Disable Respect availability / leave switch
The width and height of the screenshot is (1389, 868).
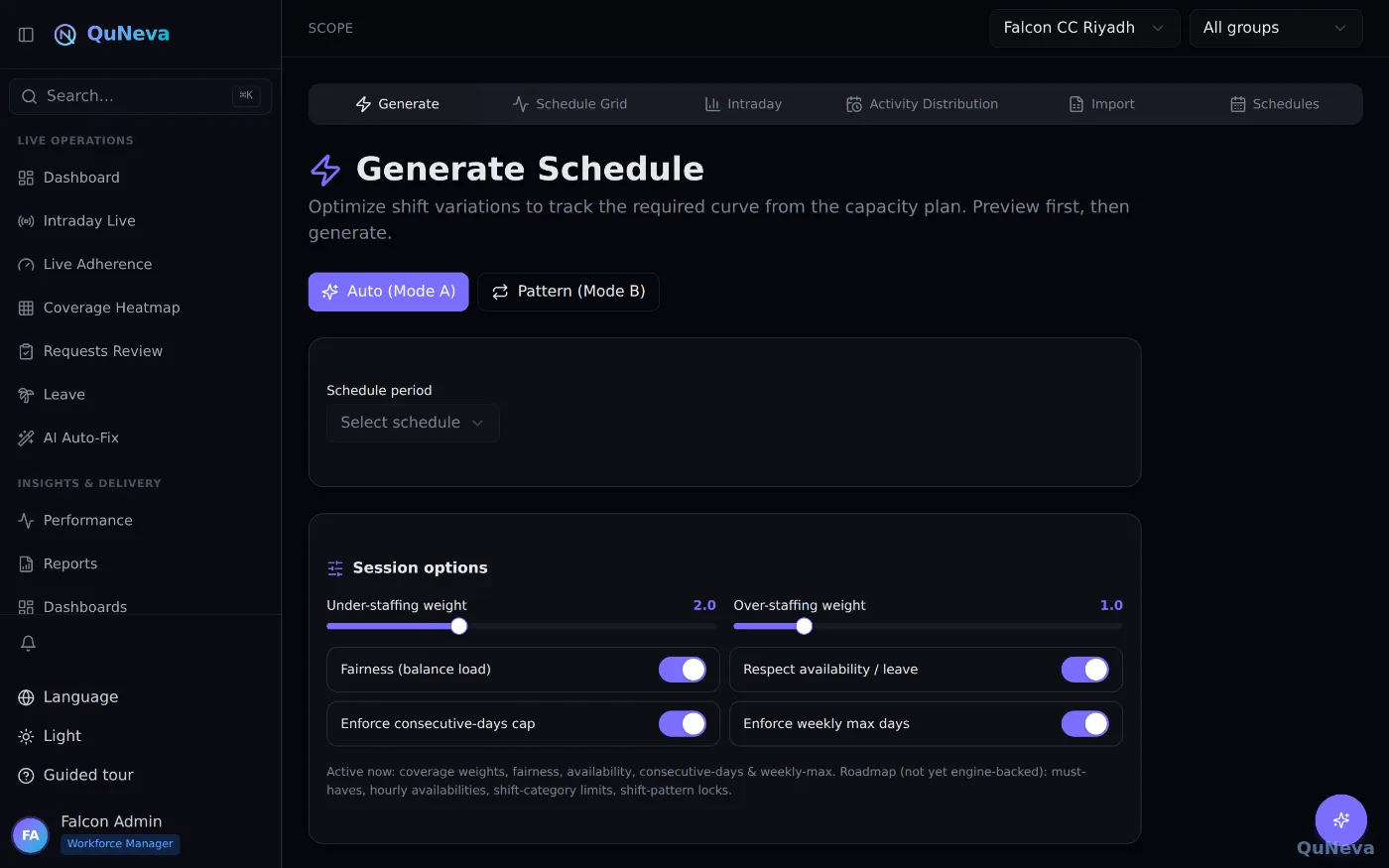(1085, 670)
